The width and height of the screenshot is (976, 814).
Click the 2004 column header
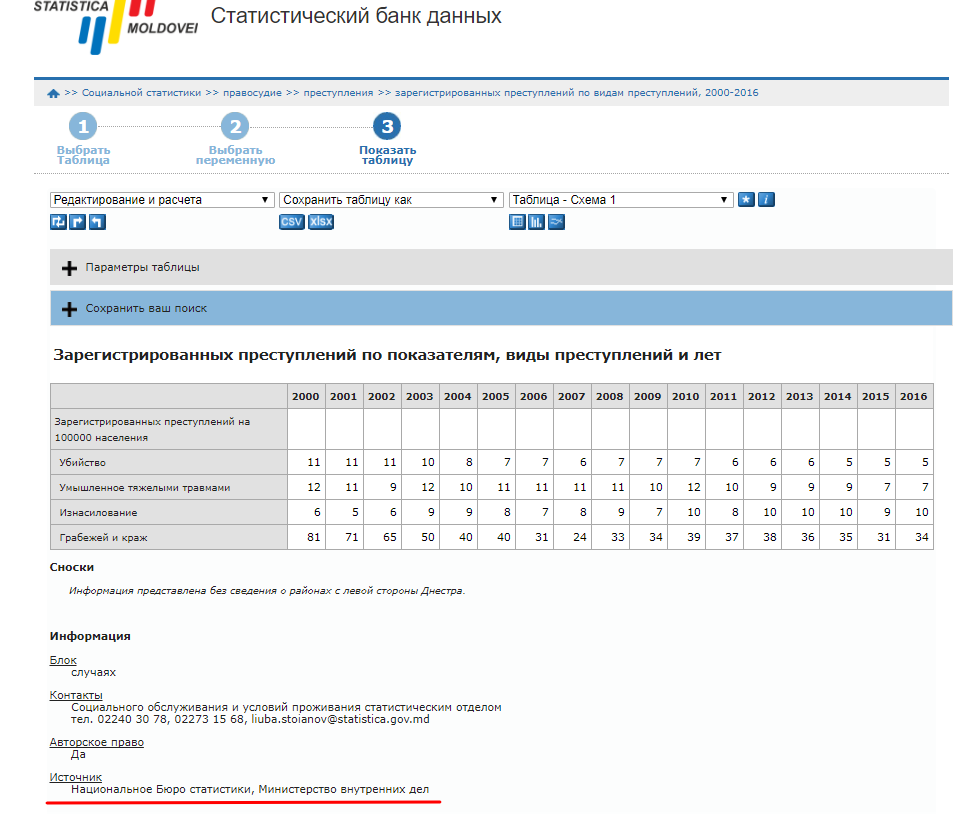pyautogui.click(x=458, y=396)
